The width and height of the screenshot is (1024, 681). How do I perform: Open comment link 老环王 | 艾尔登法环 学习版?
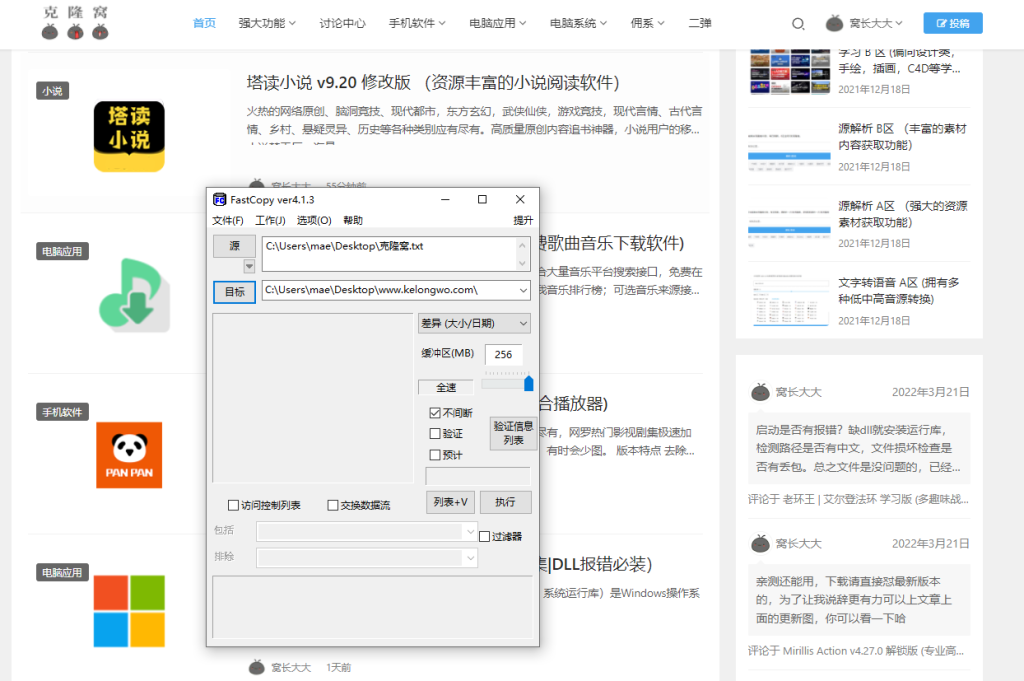pyautogui.click(x=875, y=499)
